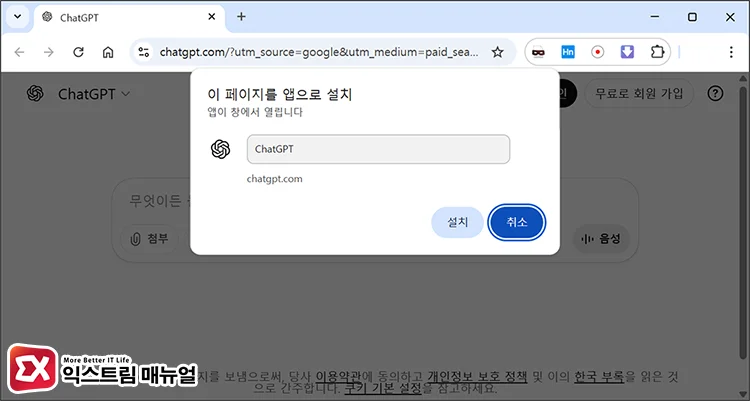The height and width of the screenshot is (401, 750).
Task: Expand the ChatGPT model dropdown on the page
Action: coord(94,94)
